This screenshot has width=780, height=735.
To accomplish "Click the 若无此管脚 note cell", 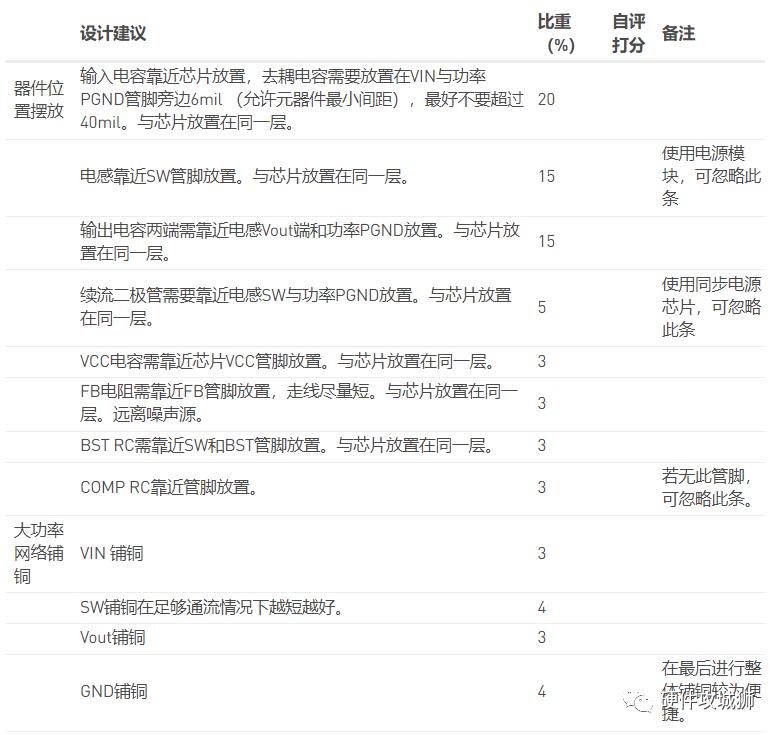I will tap(707, 487).
